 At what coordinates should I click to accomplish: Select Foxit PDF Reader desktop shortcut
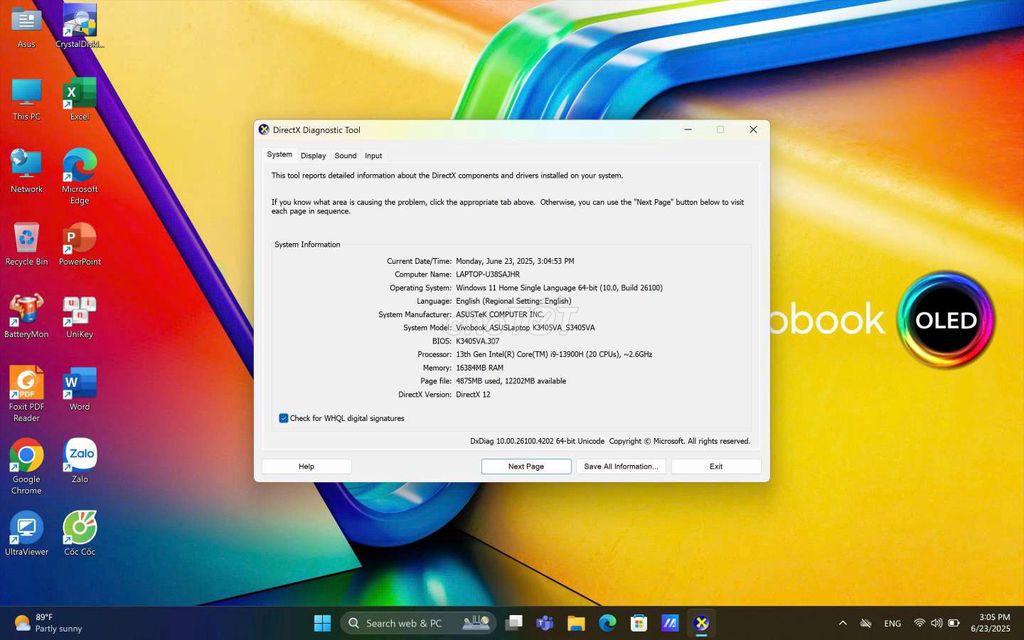[x=26, y=394]
